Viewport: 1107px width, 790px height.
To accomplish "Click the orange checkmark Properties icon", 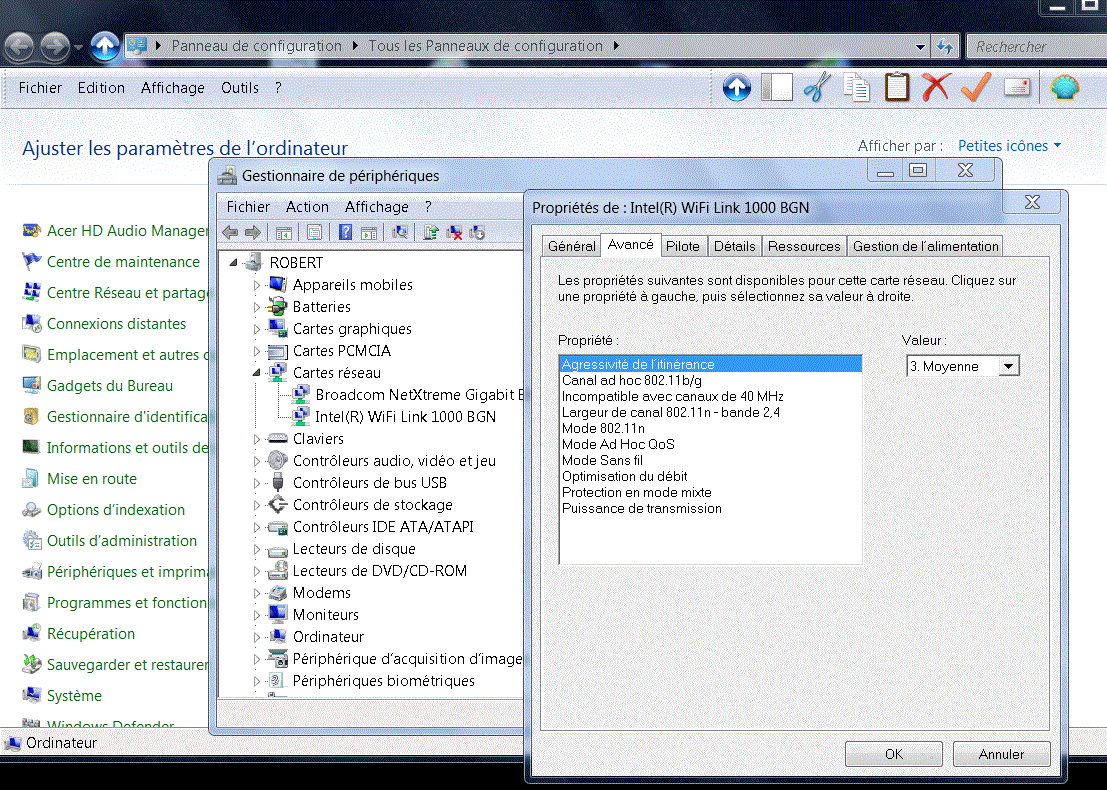I will pyautogui.click(x=976, y=88).
